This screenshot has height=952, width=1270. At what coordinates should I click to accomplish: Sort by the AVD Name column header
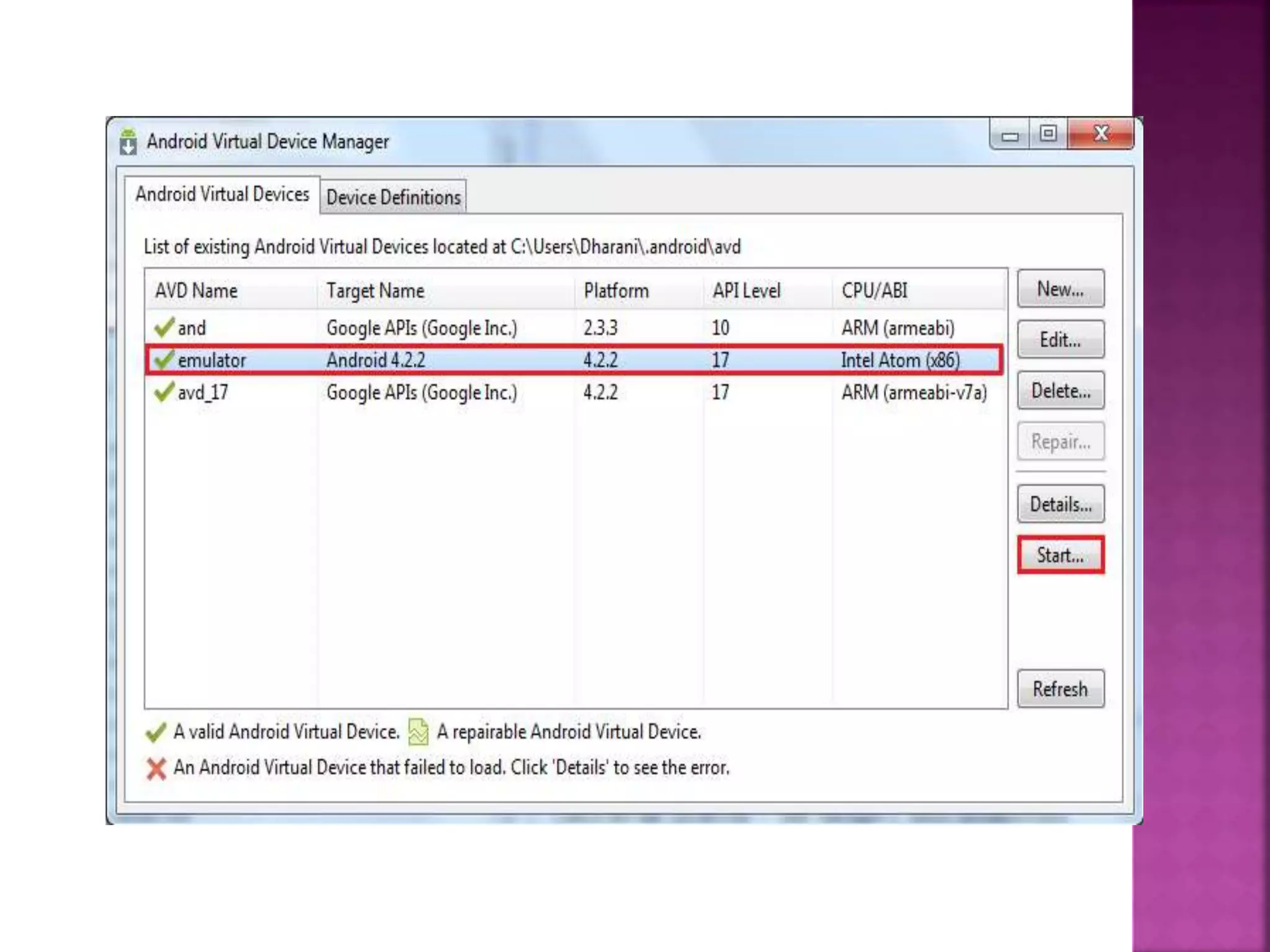197,290
